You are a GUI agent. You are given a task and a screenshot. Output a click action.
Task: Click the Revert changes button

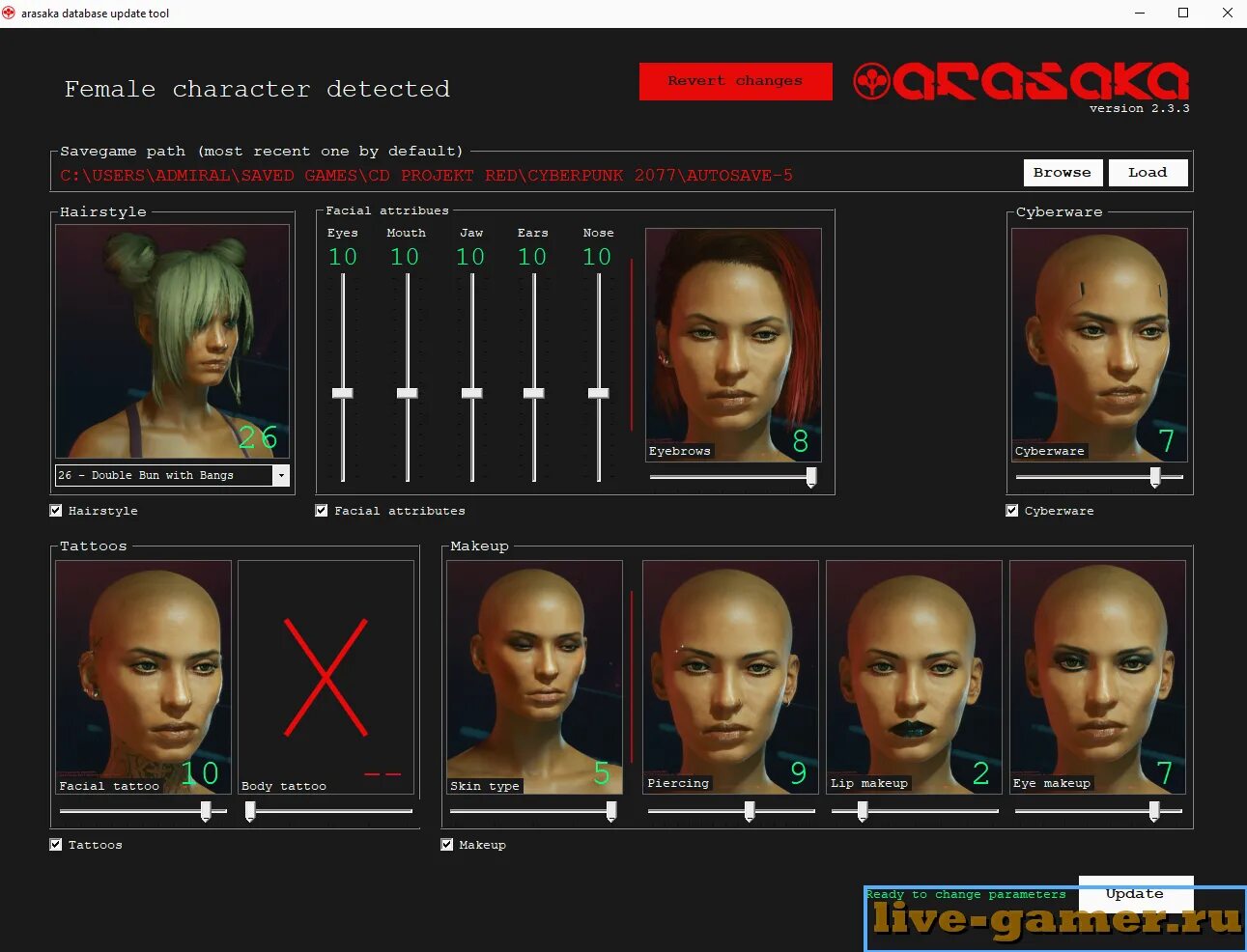pyautogui.click(x=735, y=81)
